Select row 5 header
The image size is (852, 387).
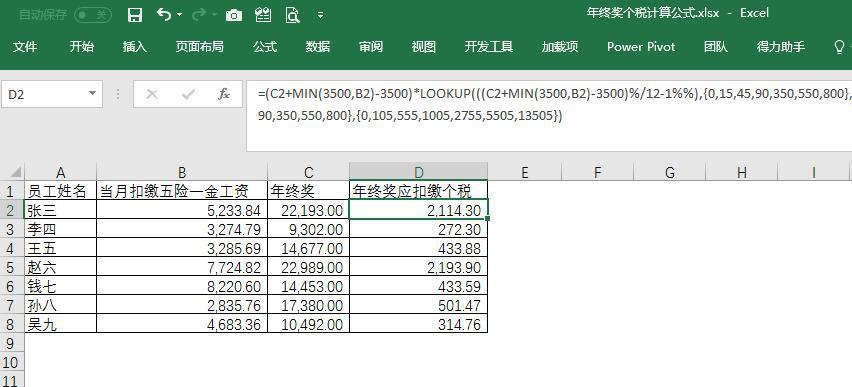tap(12, 267)
